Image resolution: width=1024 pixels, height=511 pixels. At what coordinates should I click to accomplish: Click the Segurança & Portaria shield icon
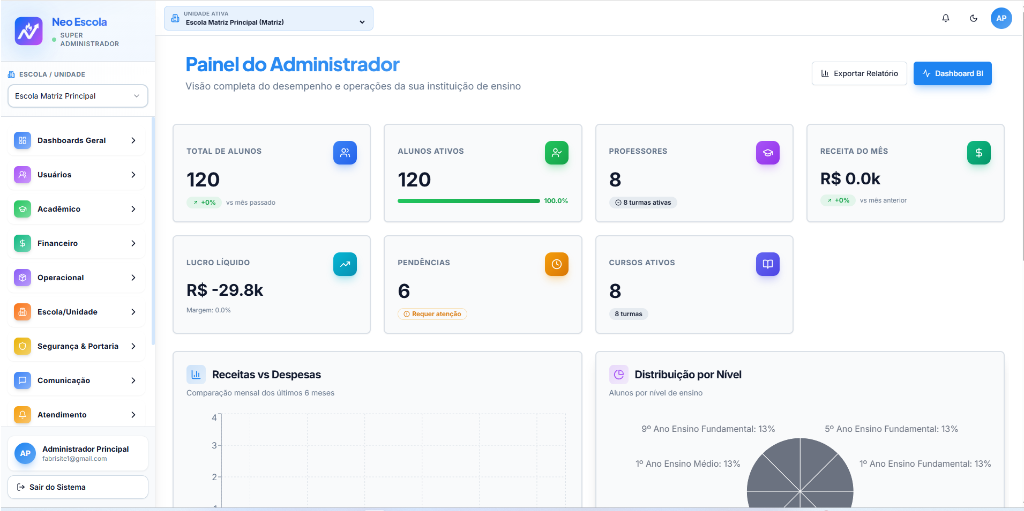22,346
